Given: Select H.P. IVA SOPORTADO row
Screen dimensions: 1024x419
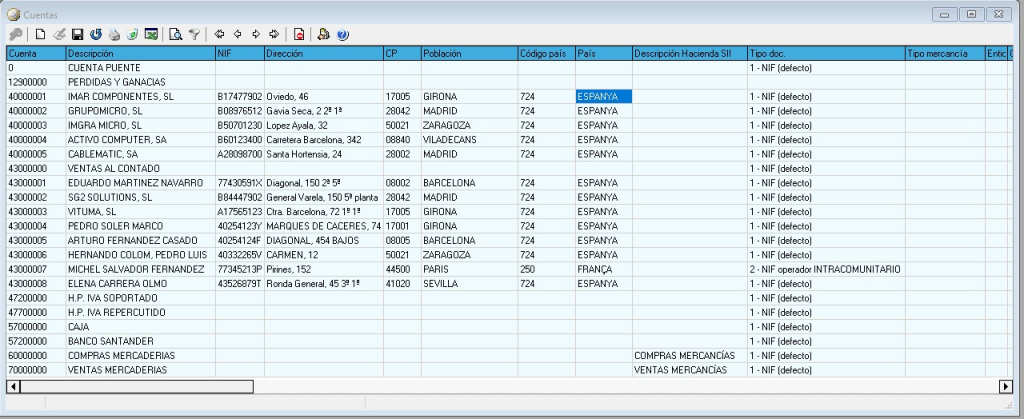Looking at the screenshot, I should point(509,298).
